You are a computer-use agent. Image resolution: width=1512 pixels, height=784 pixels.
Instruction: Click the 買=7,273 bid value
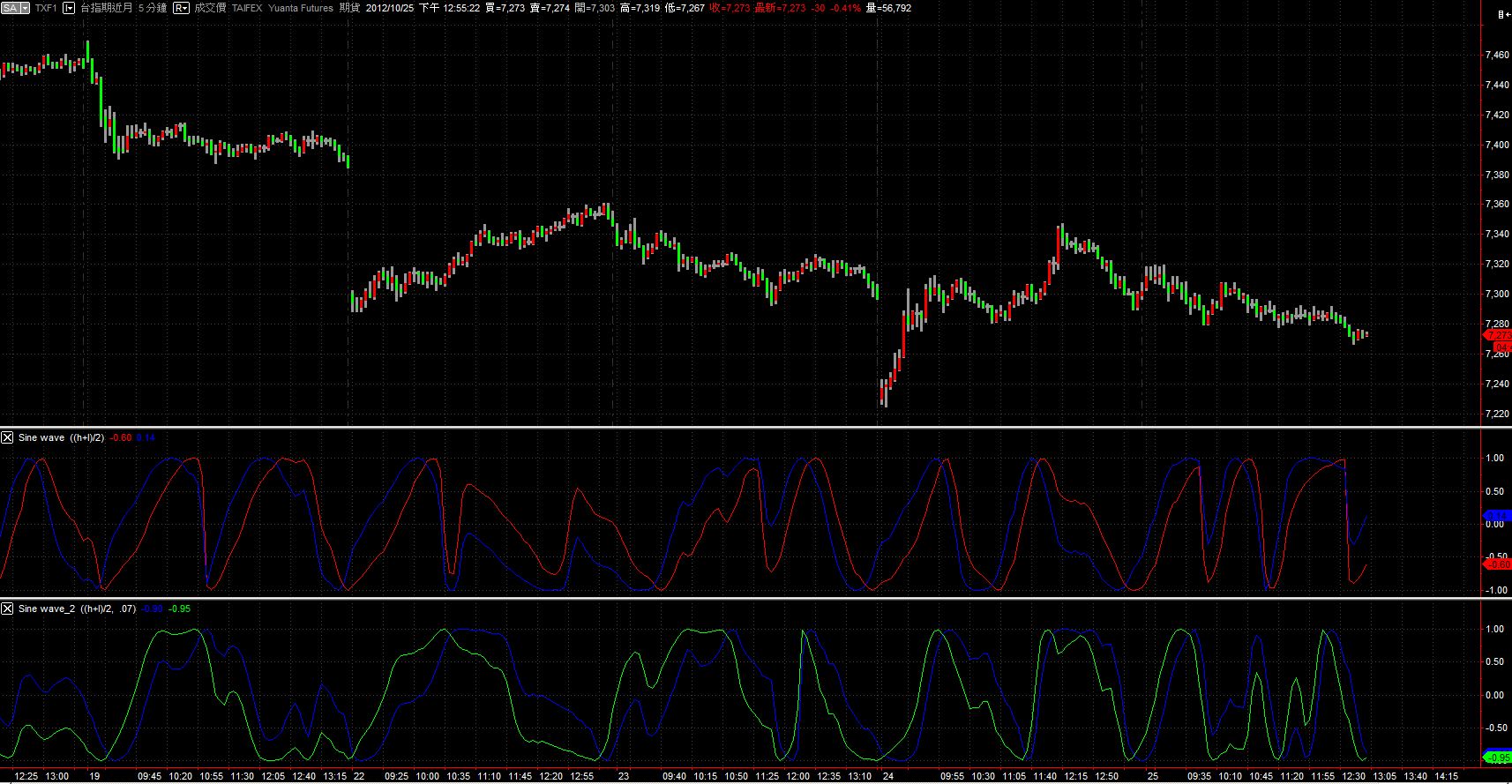coord(505,8)
